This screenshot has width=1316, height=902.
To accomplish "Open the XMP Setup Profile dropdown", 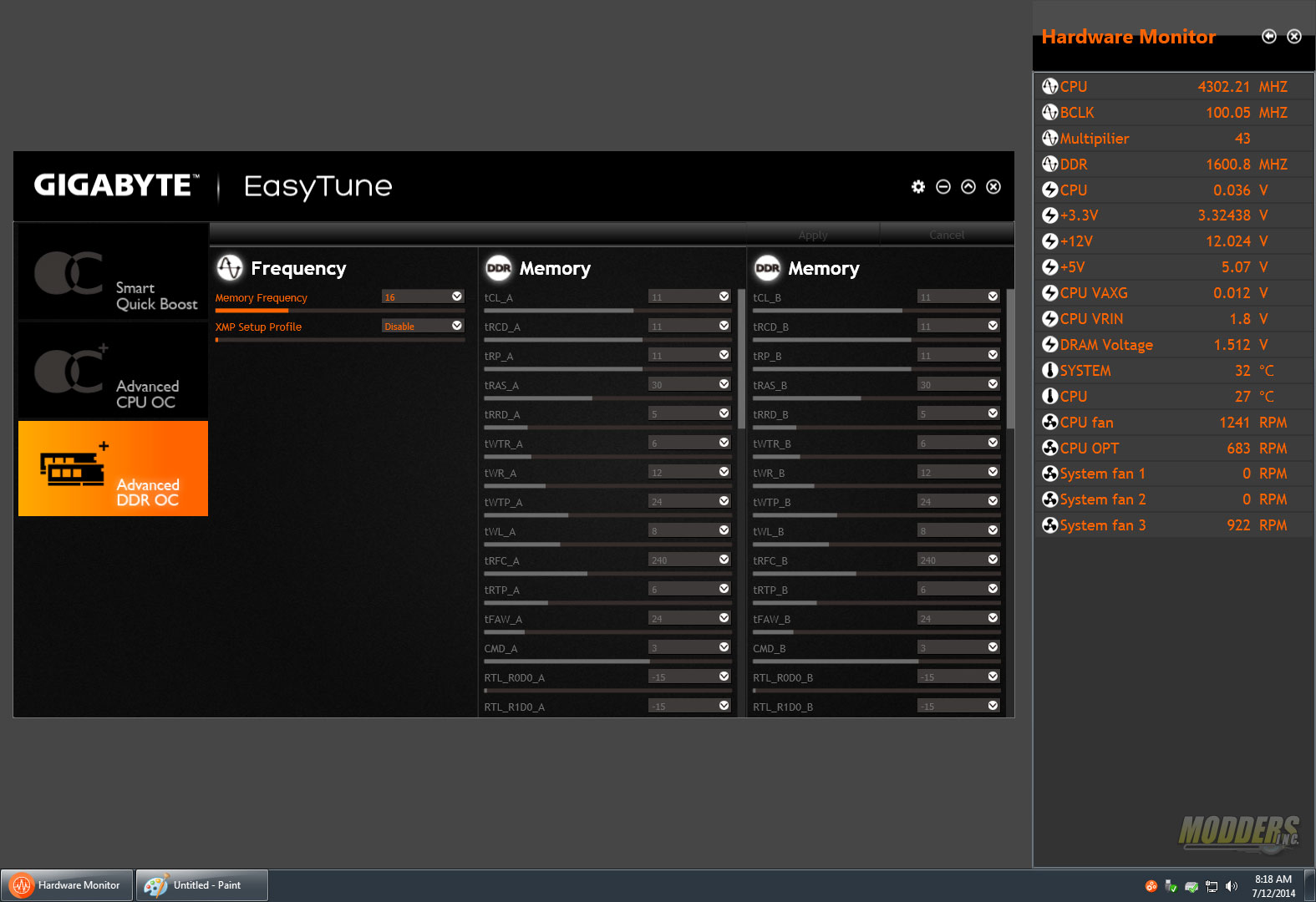I will click(423, 326).
